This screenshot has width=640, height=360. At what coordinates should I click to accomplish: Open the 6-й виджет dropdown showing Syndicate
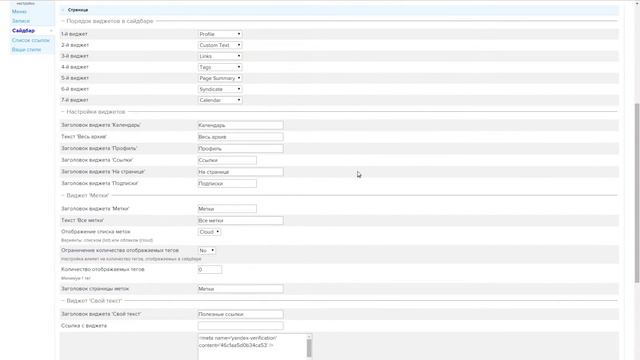pos(220,89)
